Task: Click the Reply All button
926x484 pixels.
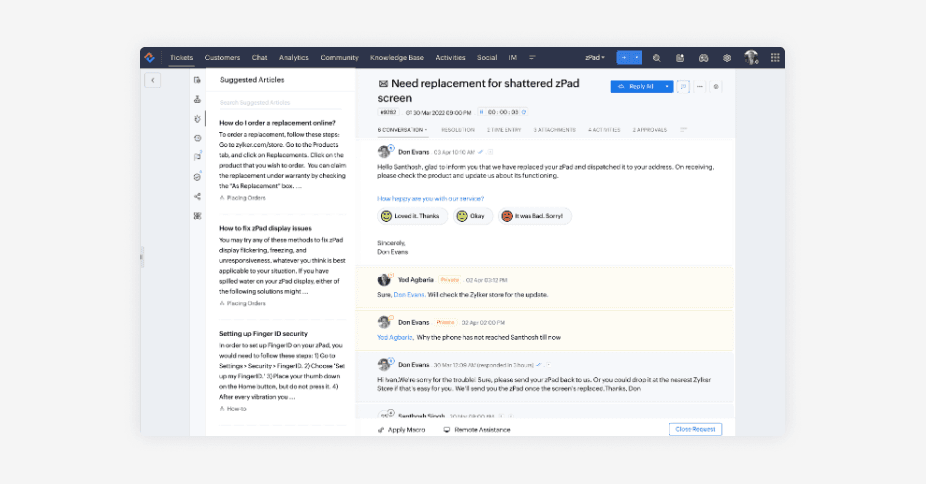Action: (x=636, y=87)
